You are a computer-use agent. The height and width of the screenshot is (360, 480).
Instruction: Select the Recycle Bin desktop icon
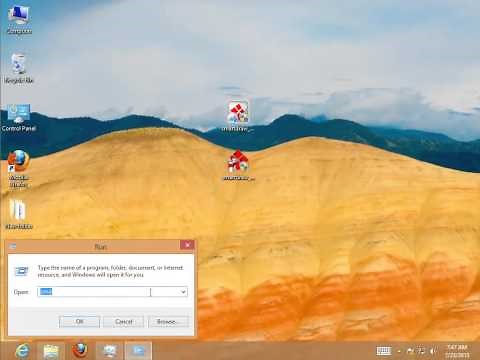(19, 68)
